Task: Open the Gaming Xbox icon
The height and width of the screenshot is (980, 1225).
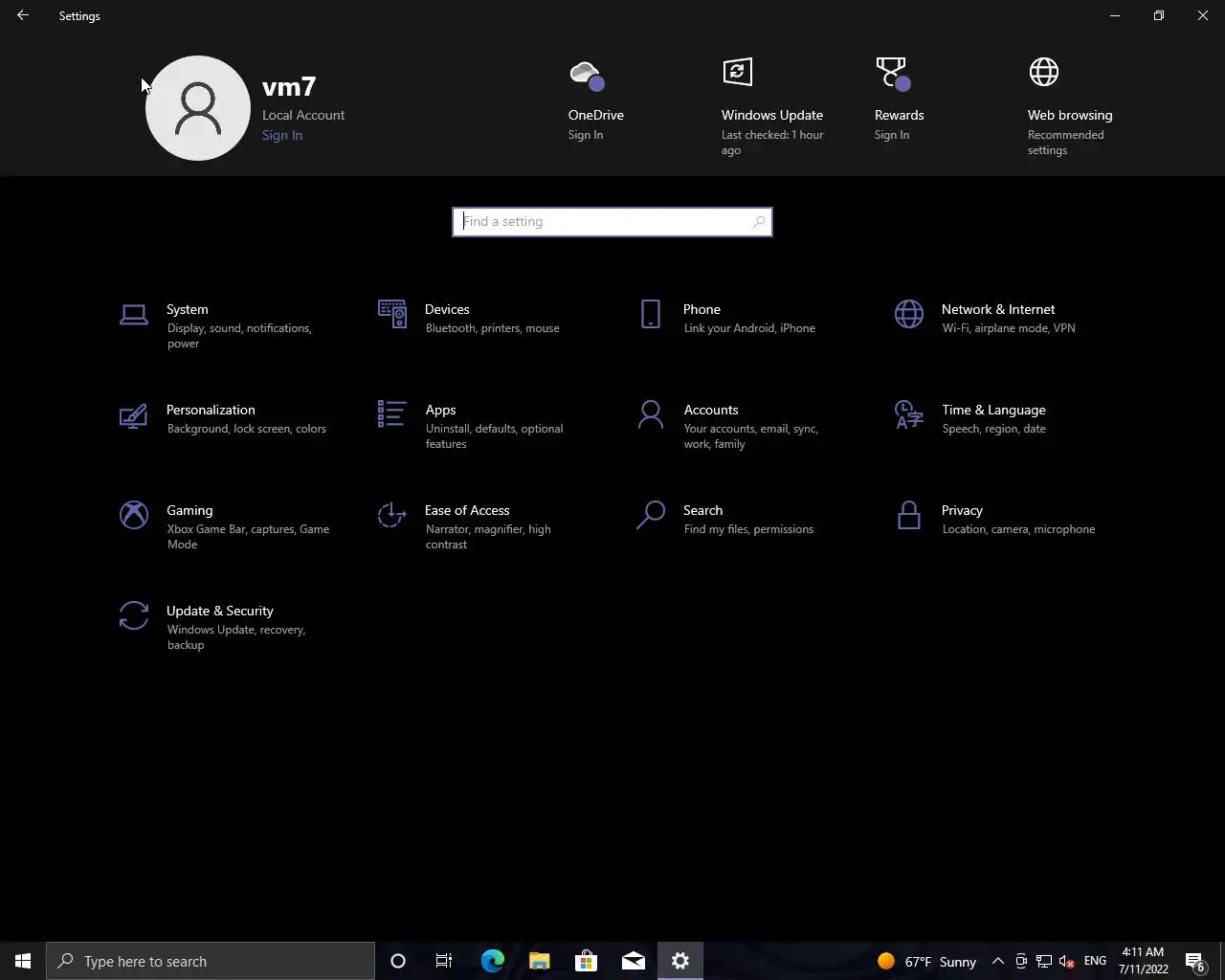Action: click(134, 515)
